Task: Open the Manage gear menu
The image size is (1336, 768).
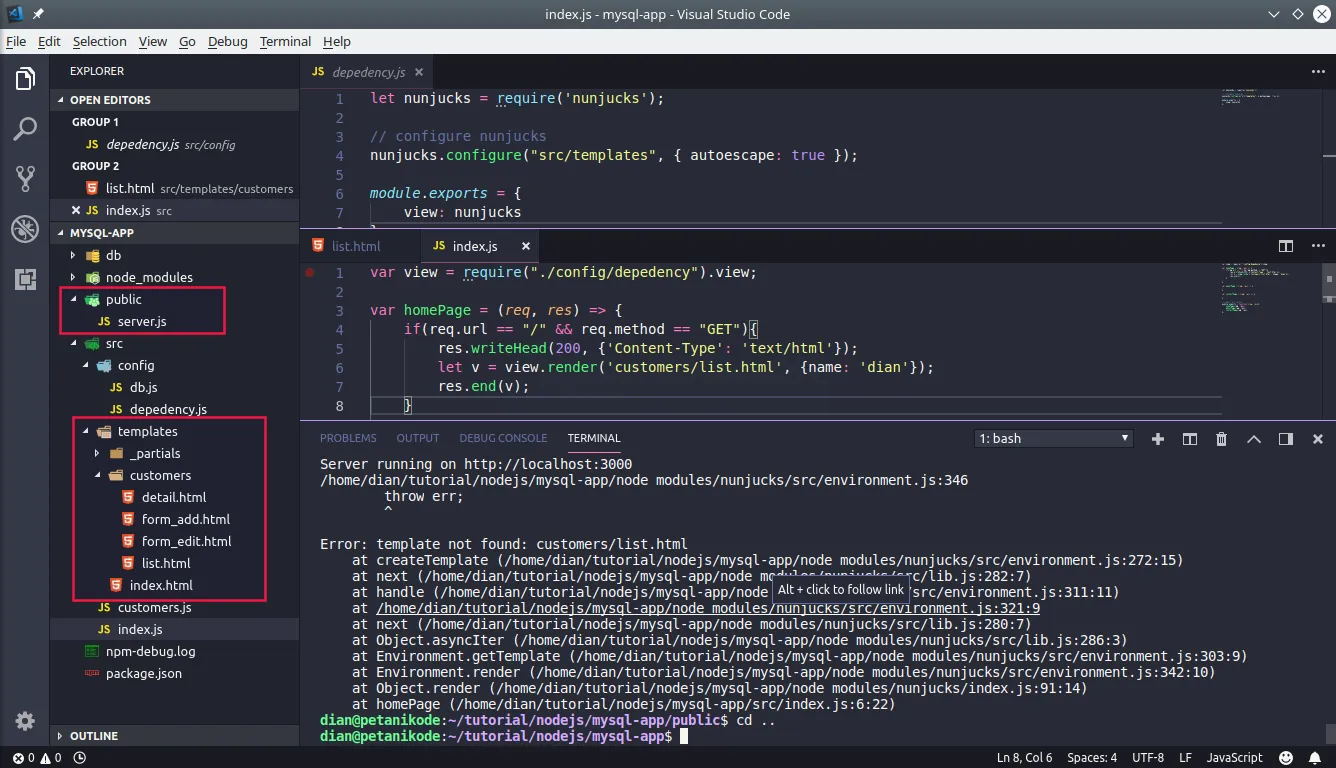Action: coord(25,721)
